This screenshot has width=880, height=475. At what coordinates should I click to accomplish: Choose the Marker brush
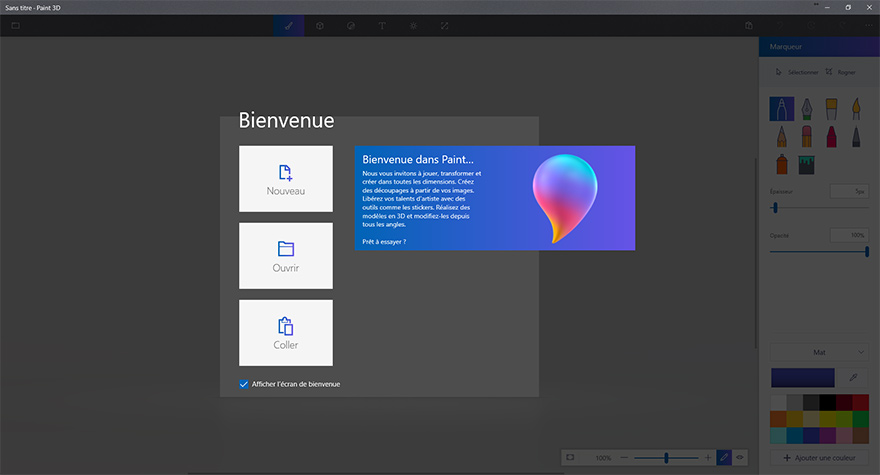point(782,109)
